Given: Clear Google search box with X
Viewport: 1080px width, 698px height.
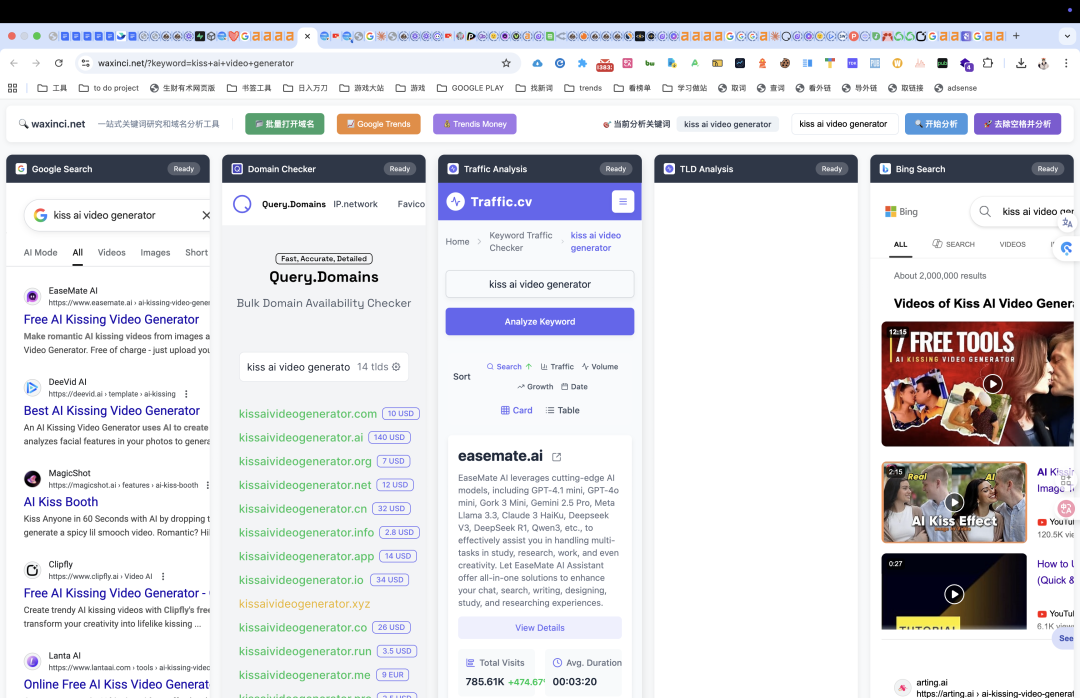Looking at the screenshot, I should tap(206, 215).
